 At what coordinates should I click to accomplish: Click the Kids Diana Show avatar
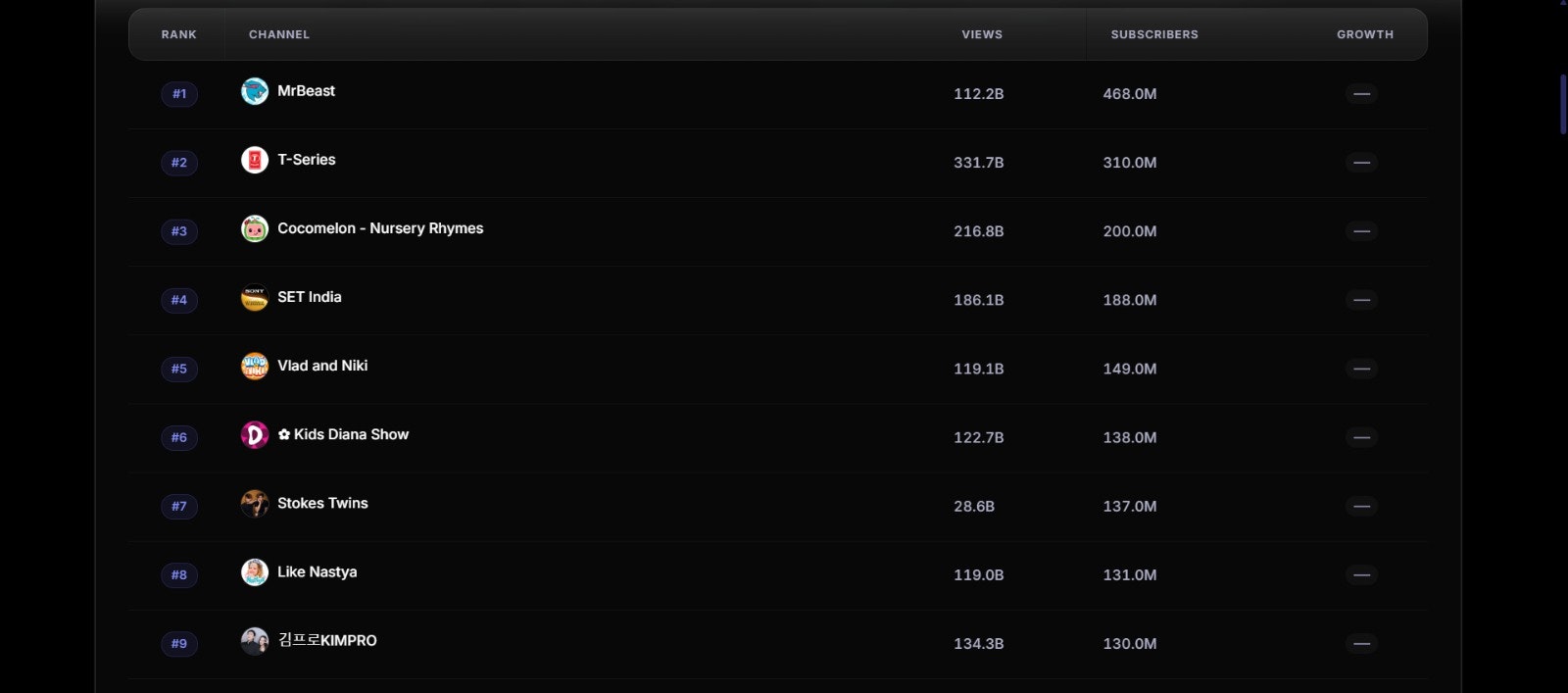(x=255, y=434)
